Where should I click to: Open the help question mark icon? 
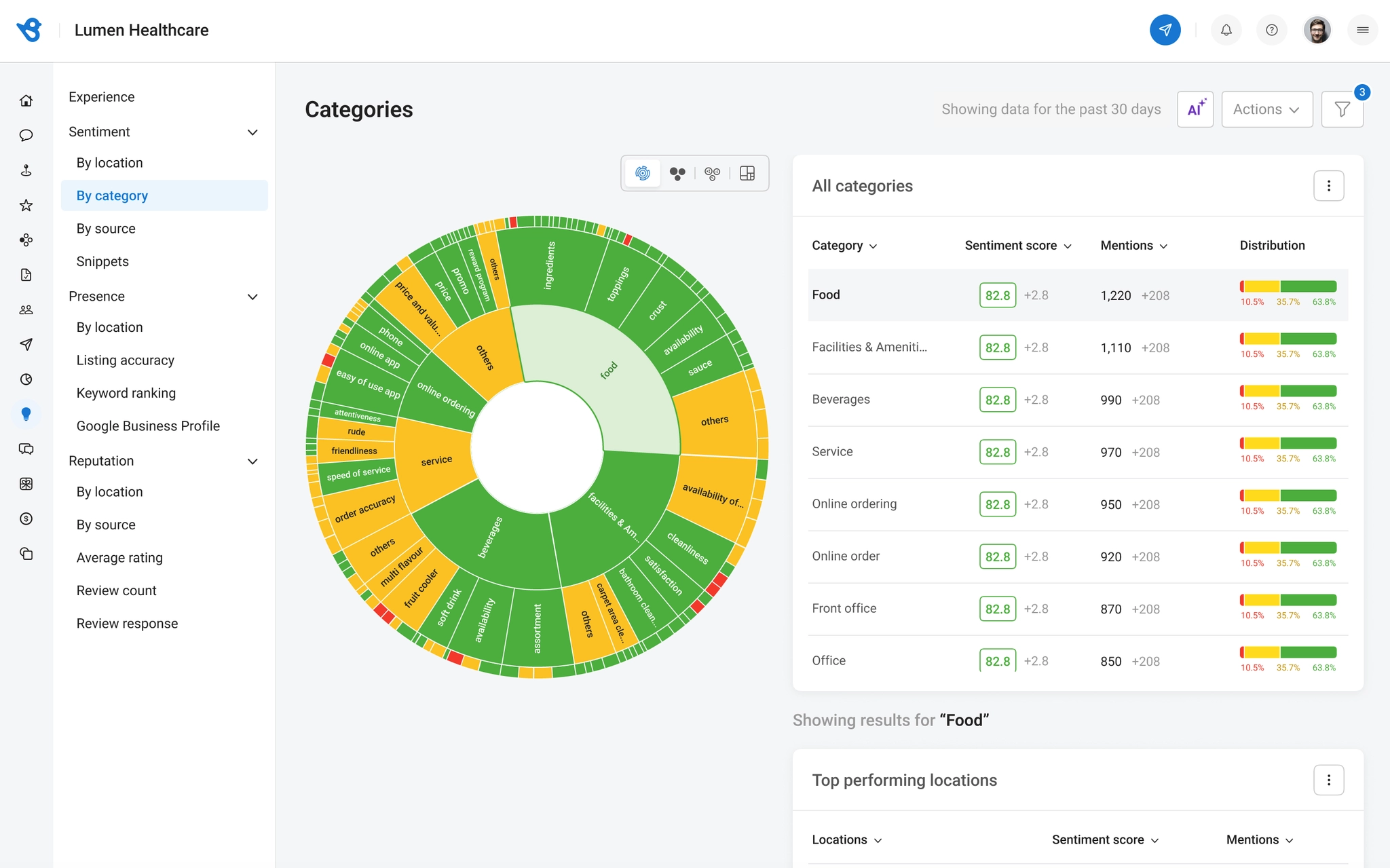(x=1271, y=30)
